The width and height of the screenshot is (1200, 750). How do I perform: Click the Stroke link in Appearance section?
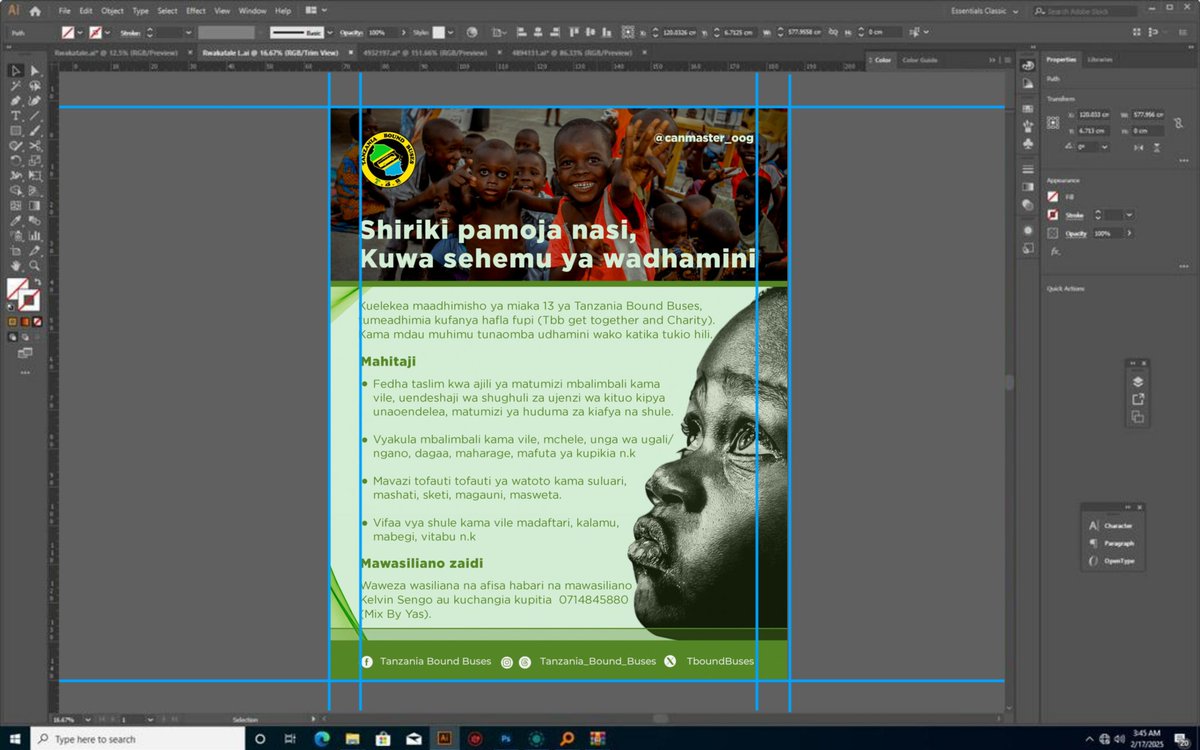(1074, 216)
